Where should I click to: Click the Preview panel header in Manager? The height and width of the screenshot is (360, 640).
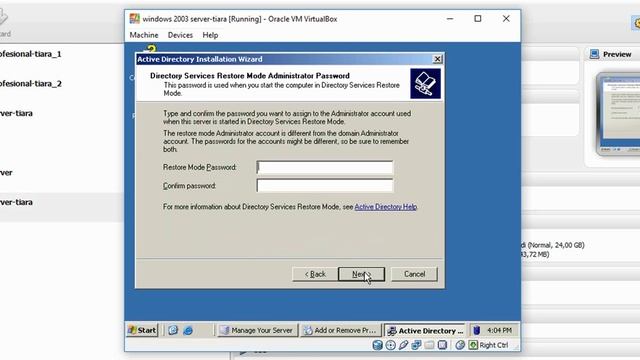[x=613, y=54]
